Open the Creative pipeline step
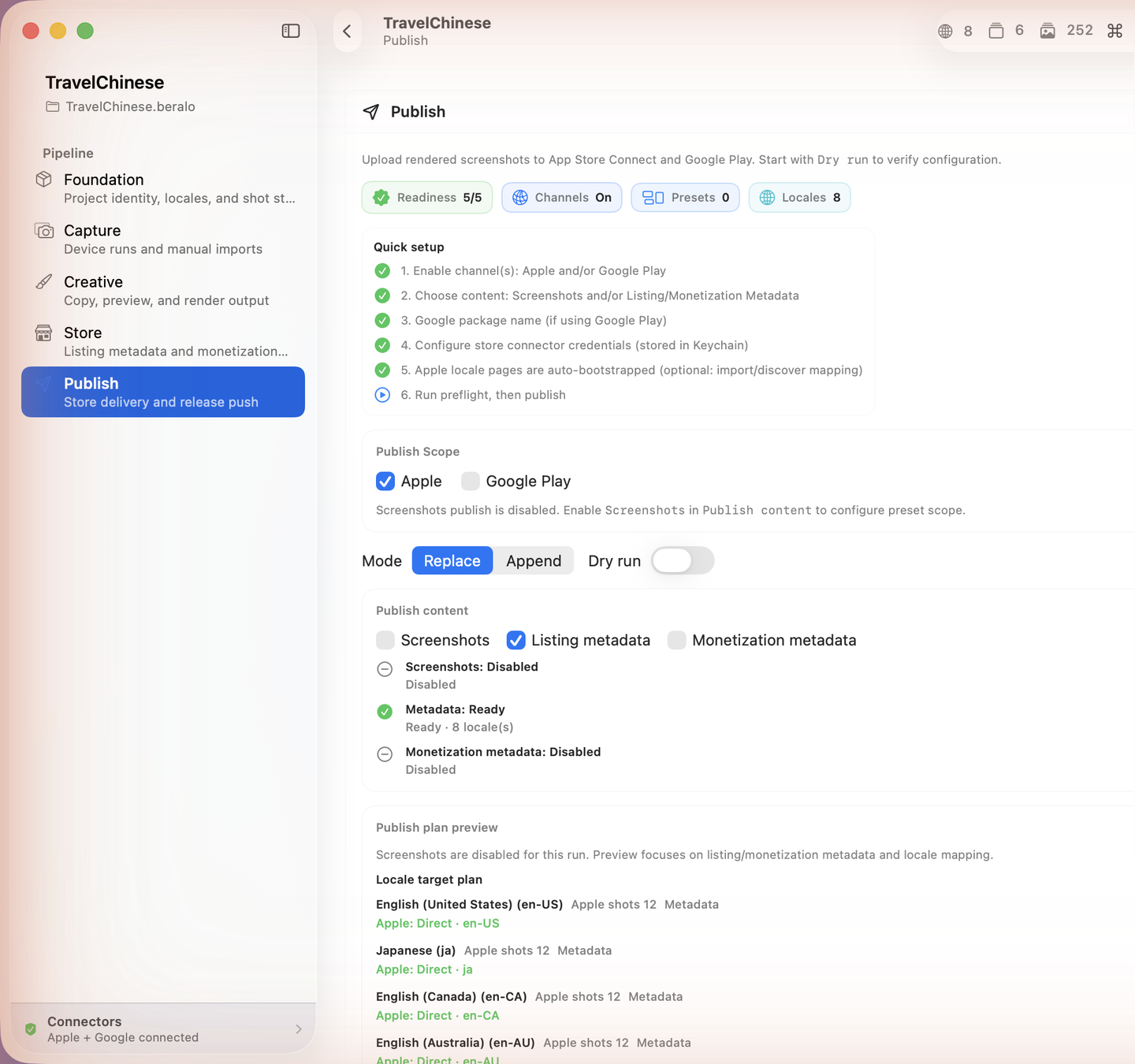The height and width of the screenshot is (1064, 1135). click(163, 290)
